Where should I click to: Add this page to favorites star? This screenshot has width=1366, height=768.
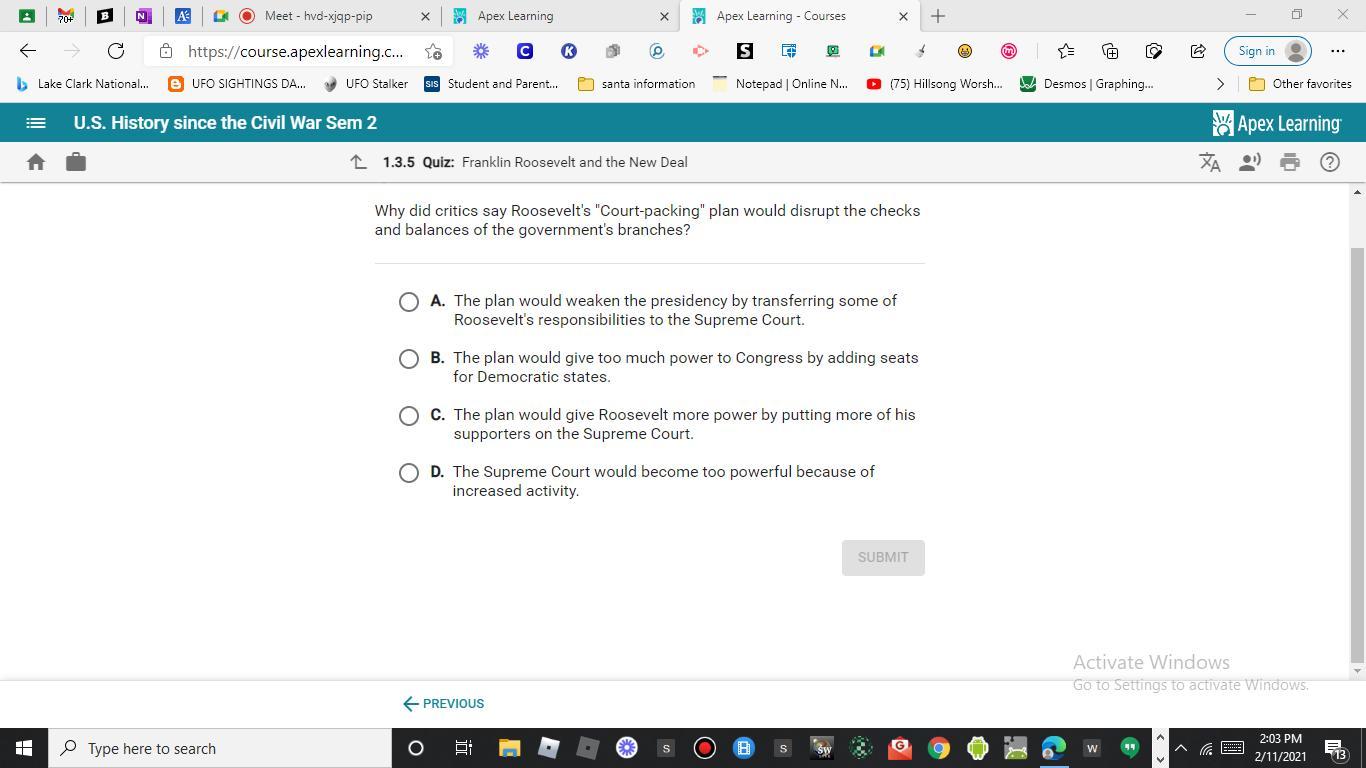[x=433, y=51]
